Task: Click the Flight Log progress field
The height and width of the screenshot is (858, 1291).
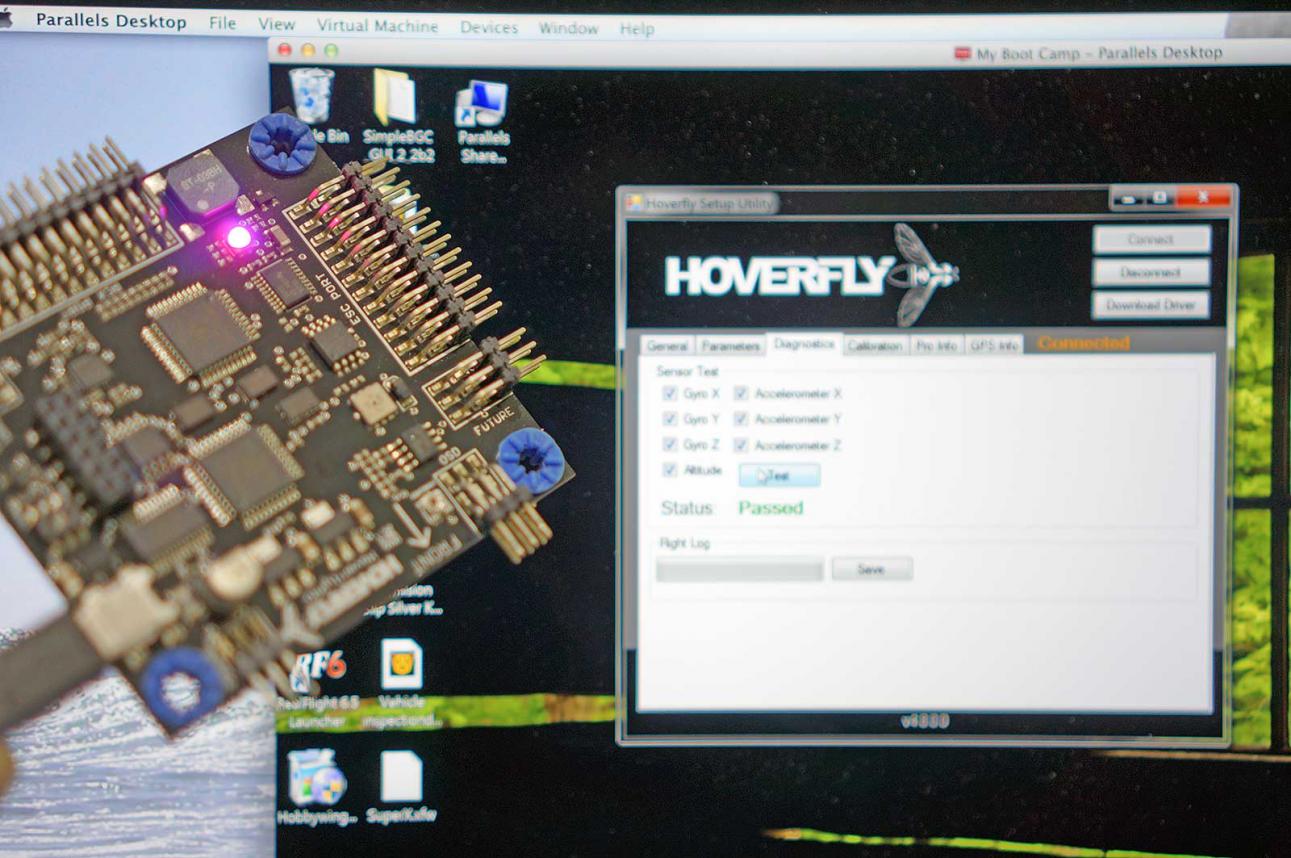Action: click(739, 570)
